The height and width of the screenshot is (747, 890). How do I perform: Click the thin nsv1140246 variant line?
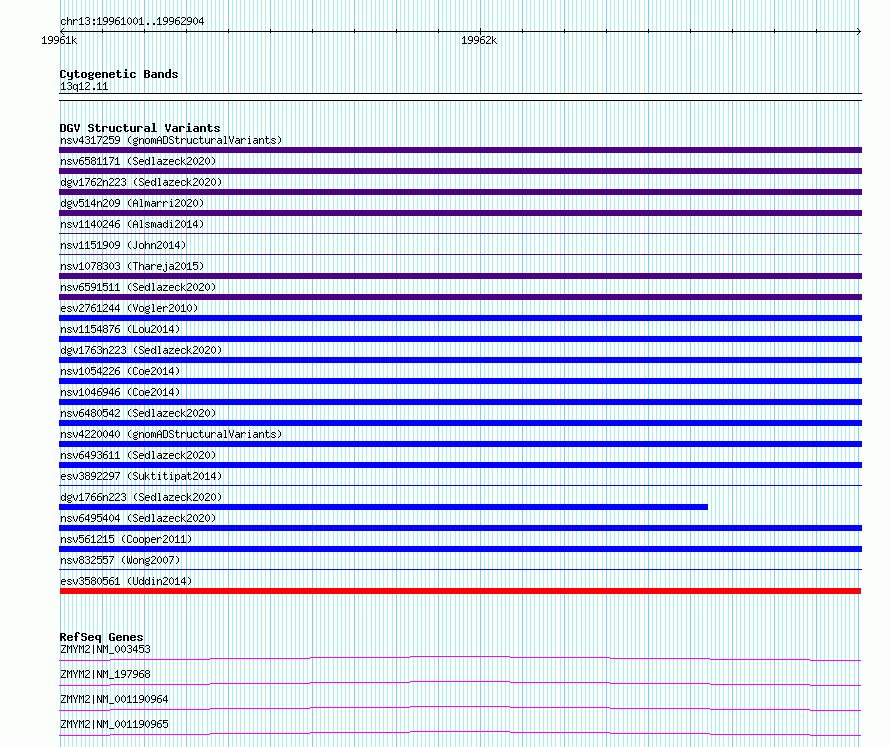coord(460,233)
